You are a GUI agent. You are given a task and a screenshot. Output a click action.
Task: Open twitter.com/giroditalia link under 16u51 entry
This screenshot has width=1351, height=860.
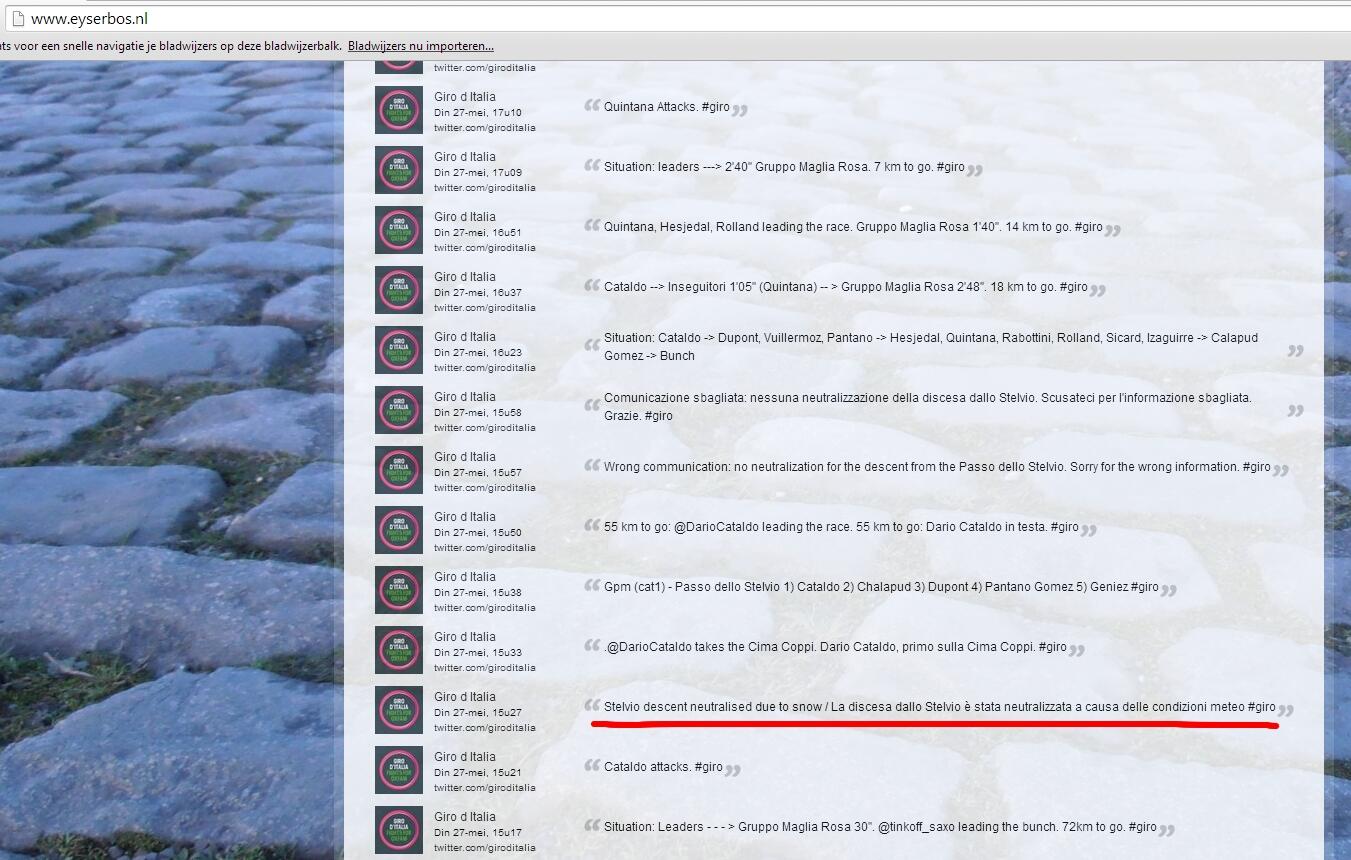pos(485,248)
